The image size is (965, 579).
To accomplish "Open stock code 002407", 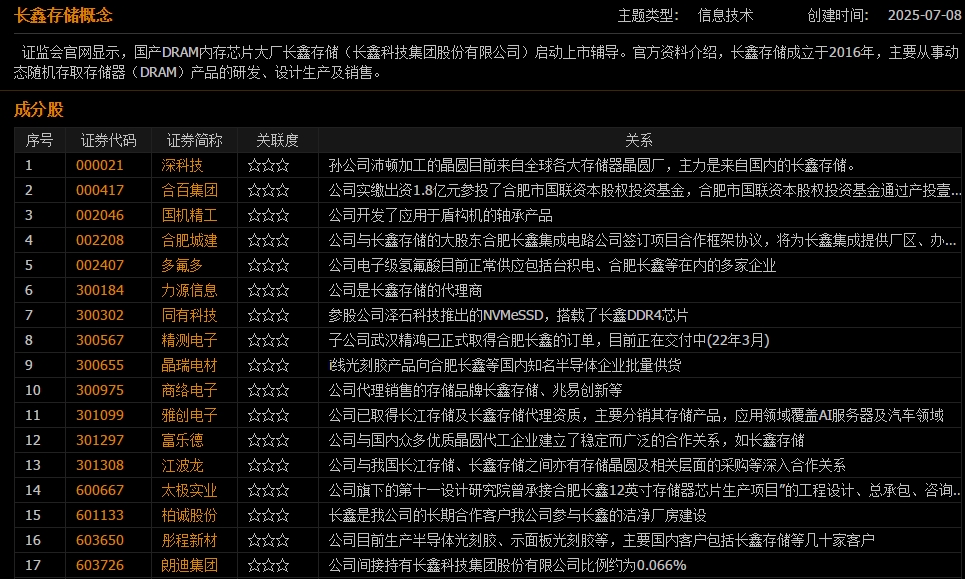I will [x=100, y=265].
